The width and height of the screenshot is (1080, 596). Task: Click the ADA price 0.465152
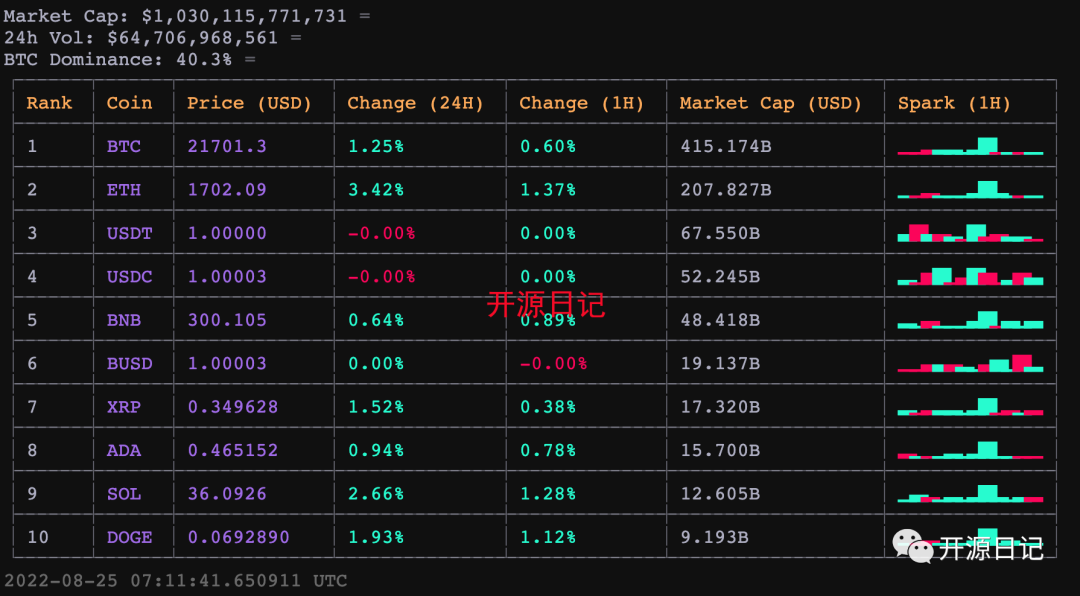(233, 451)
